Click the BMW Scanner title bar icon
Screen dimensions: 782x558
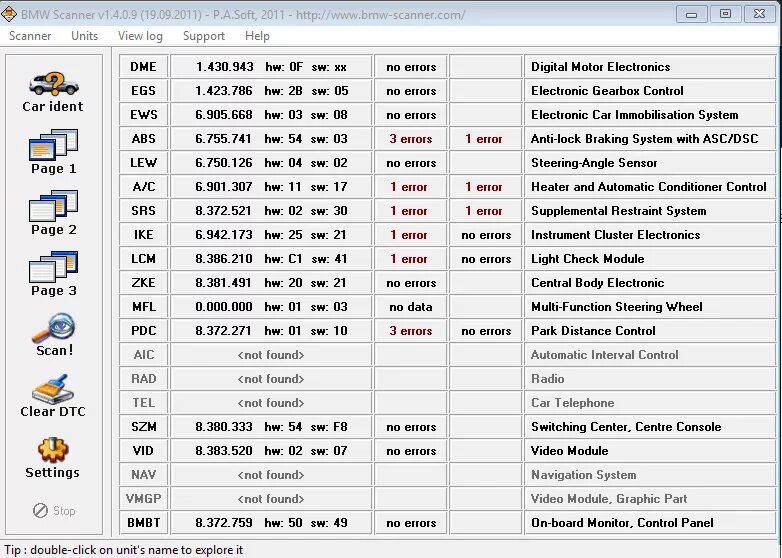8,14
